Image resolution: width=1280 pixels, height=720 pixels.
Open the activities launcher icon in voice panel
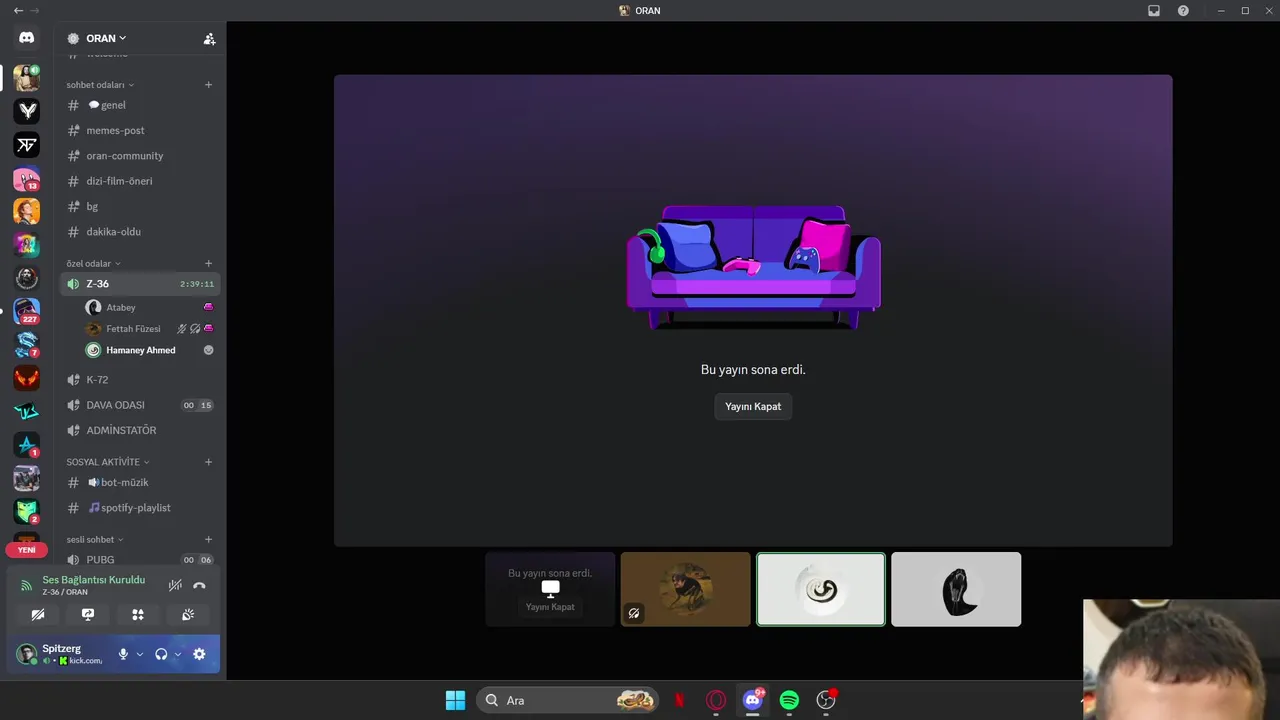(138, 615)
